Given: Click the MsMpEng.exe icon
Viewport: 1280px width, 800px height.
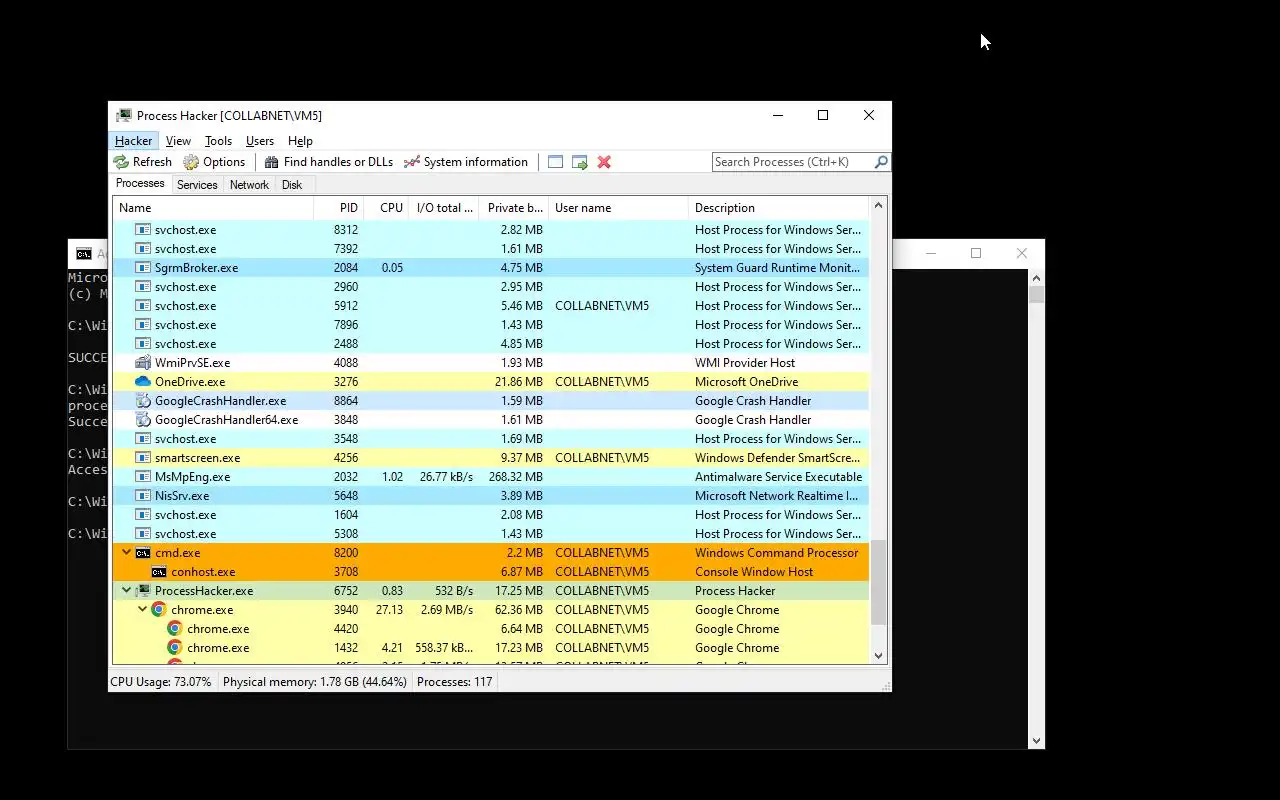Looking at the screenshot, I should [143, 477].
